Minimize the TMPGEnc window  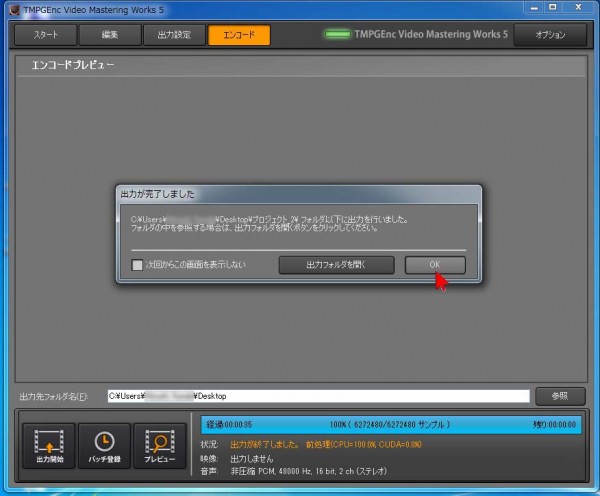coord(535,8)
